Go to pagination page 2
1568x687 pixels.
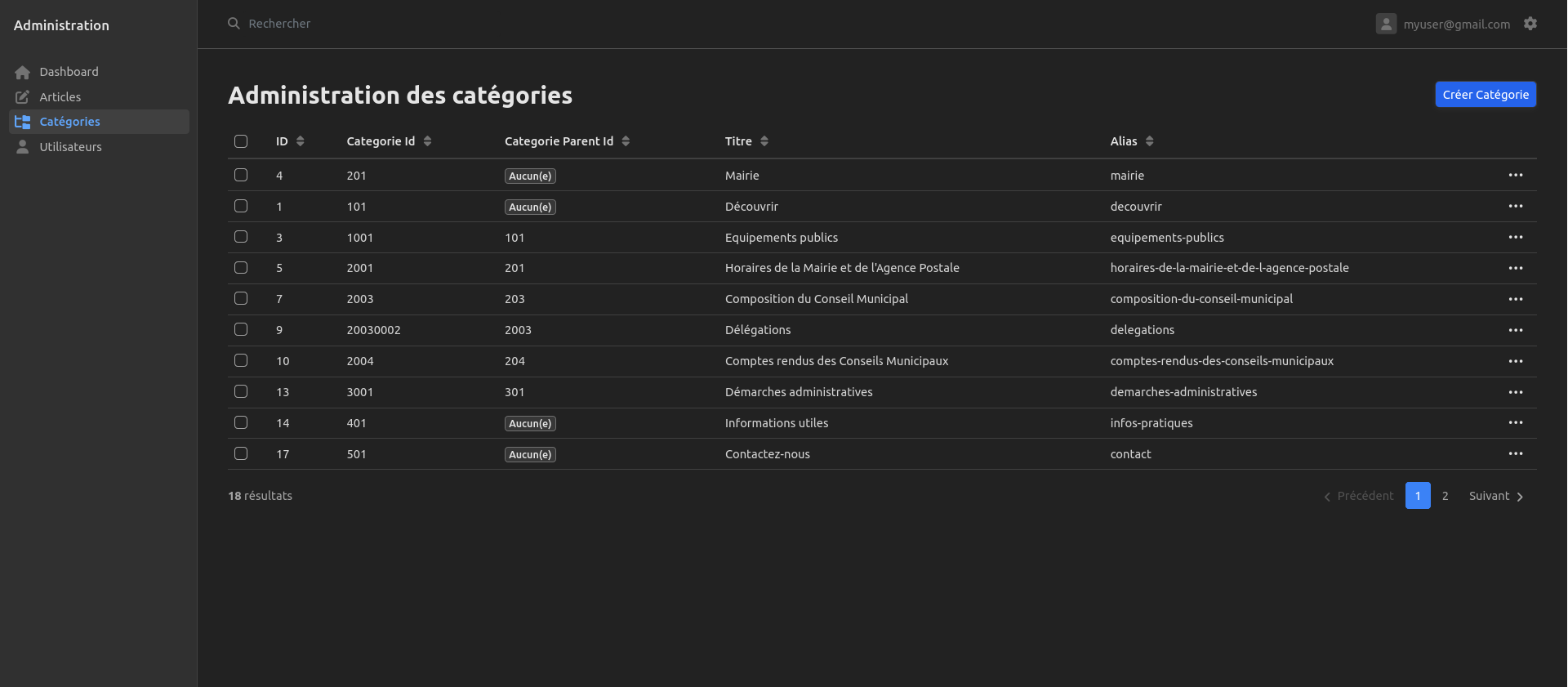pos(1445,496)
